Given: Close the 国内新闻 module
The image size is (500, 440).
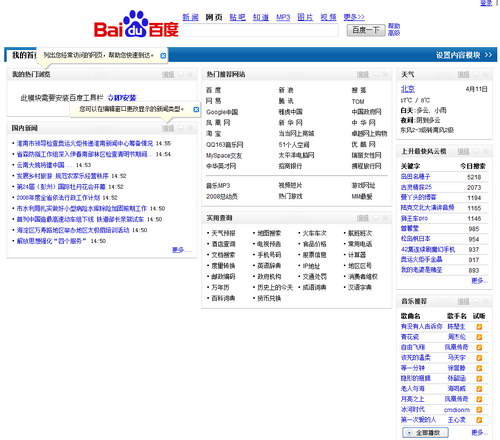Looking at the screenshot, I should (x=190, y=128).
